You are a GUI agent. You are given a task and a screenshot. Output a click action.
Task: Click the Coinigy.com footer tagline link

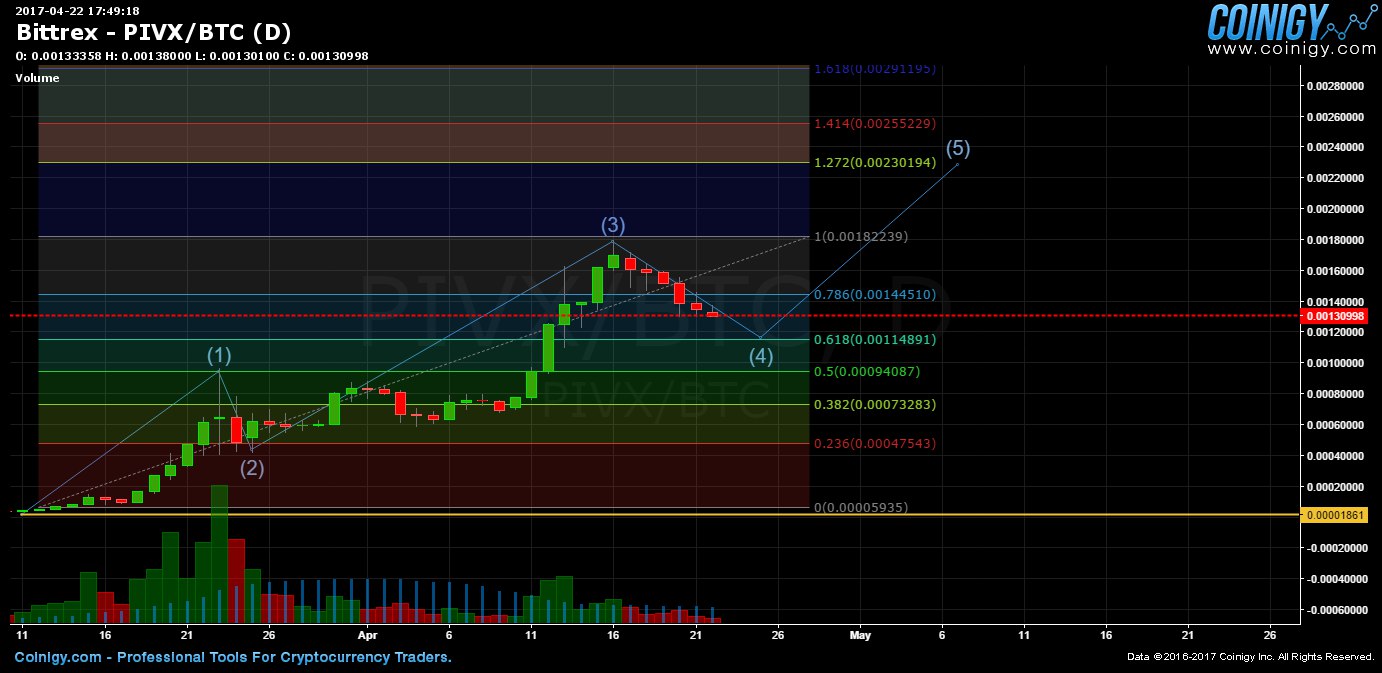[x=233, y=657]
